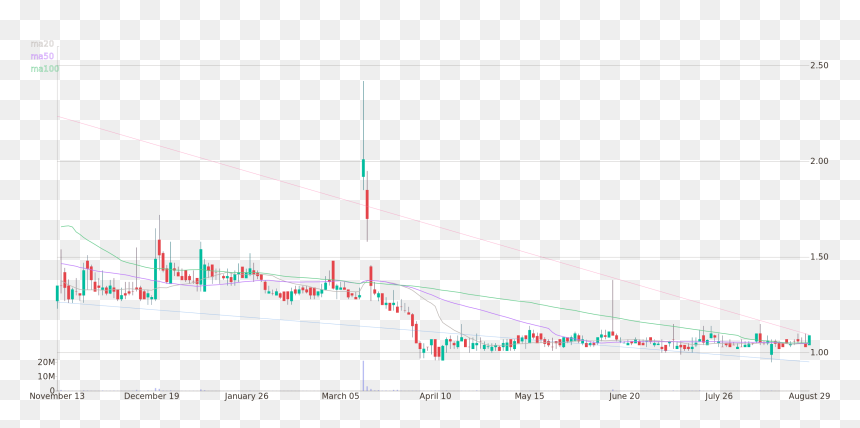
Task: Click the June 20 date label
Action: tap(624, 396)
